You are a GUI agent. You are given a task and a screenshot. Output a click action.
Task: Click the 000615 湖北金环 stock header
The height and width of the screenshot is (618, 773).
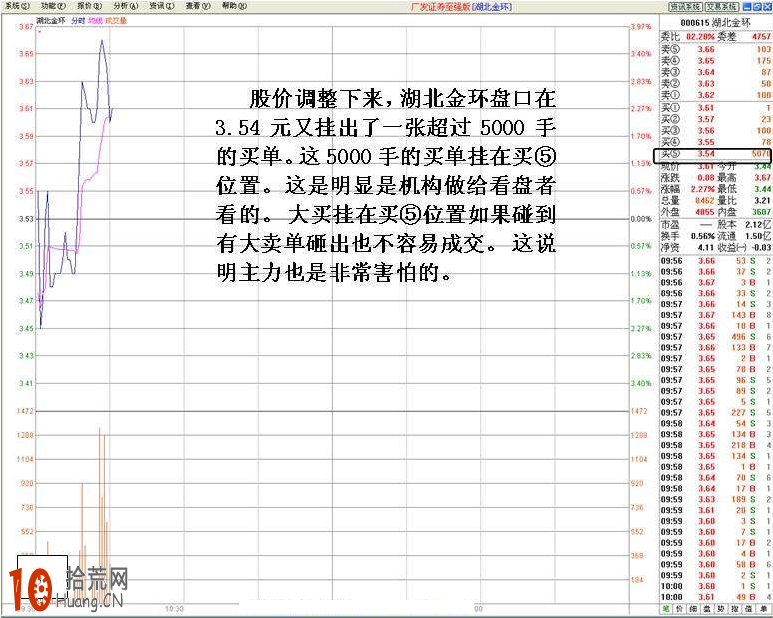715,23
